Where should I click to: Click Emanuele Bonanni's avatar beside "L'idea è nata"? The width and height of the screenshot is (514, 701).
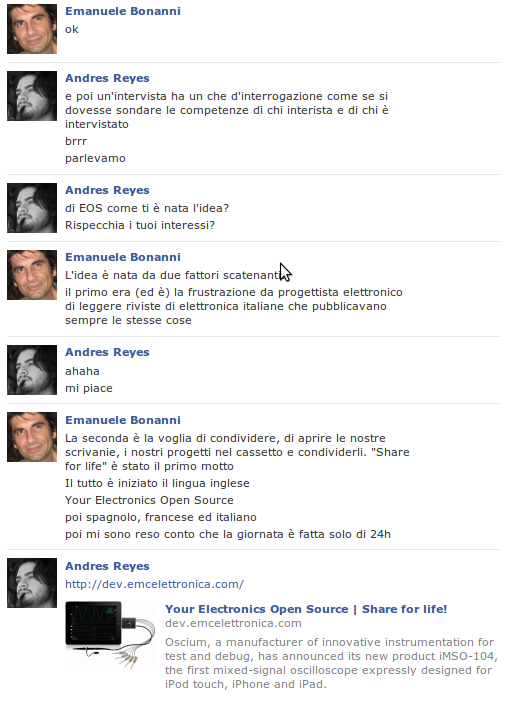(32, 275)
